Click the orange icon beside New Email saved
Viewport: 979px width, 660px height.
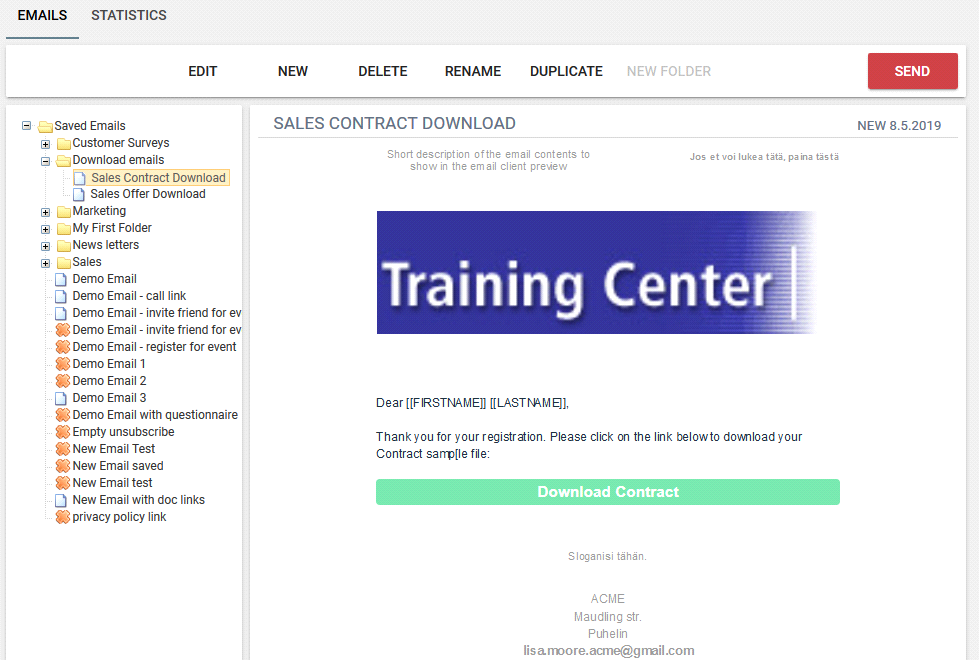point(62,465)
